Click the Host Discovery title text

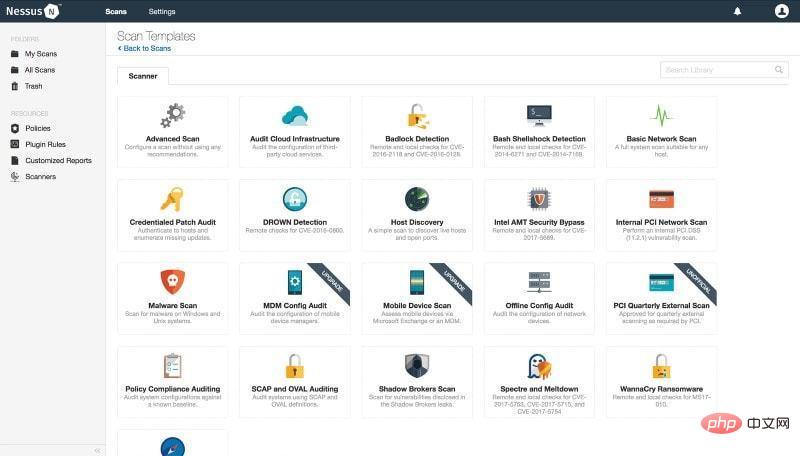point(417,222)
